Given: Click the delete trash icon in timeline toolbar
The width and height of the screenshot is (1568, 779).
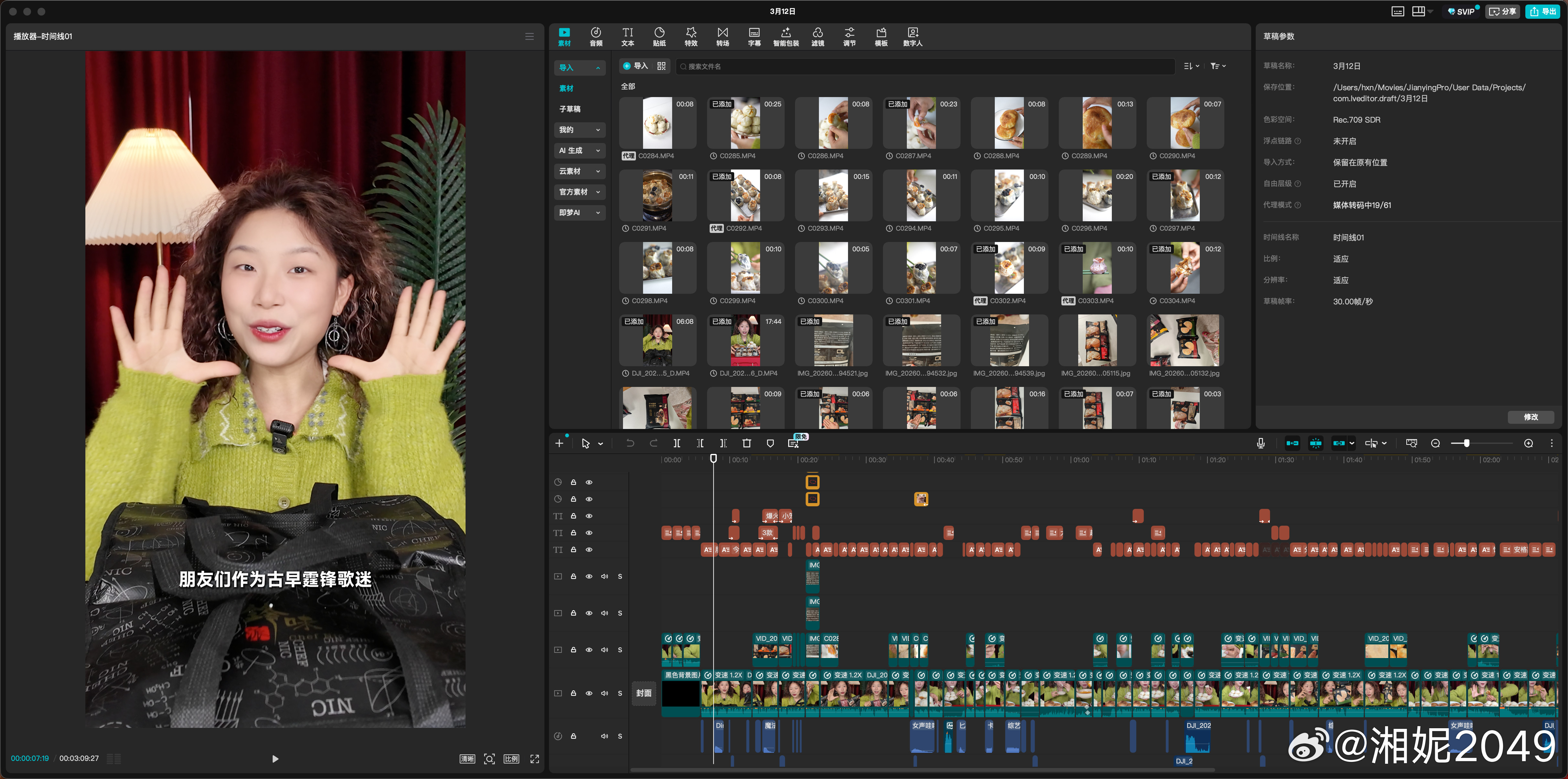Looking at the screenshot, I should (x=747, y=444).
